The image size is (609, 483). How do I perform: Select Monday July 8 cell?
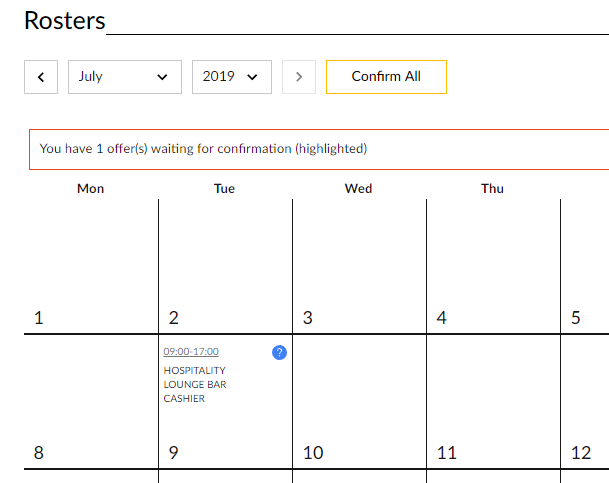coord(91,401)
